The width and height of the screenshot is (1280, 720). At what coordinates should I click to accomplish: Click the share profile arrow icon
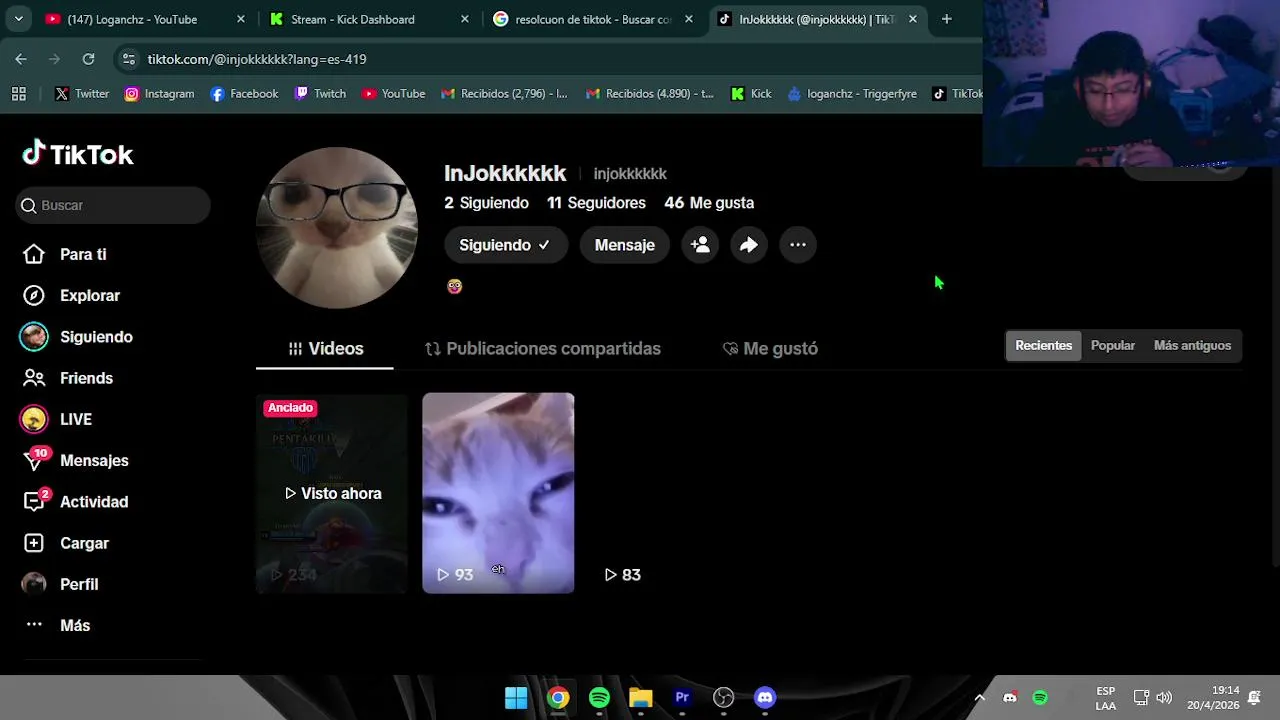tap(749, 245)
